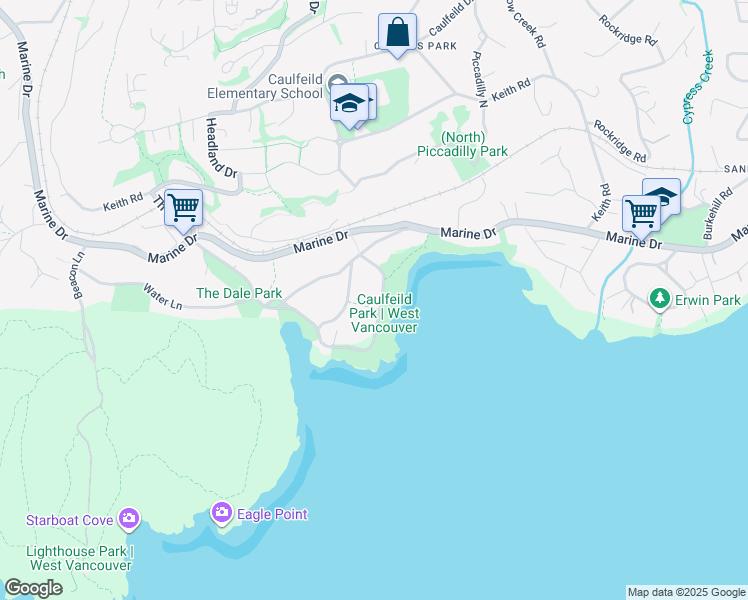748x600 pixels.
Task: Click the Google logo in the corner
Action: (33, 588)
